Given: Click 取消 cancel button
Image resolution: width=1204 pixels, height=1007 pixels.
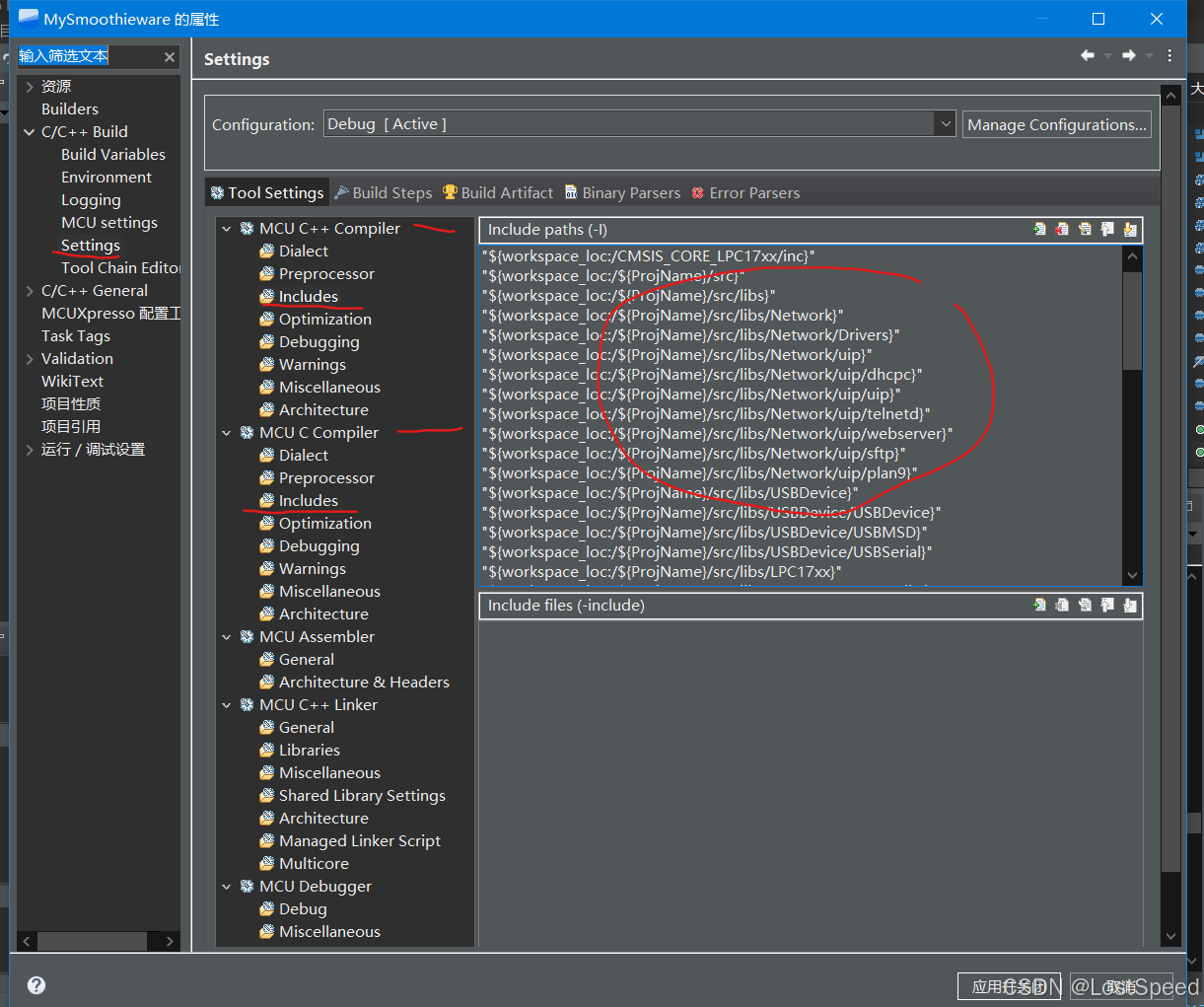Looking at the screenshot, I should coord(1121,986).
